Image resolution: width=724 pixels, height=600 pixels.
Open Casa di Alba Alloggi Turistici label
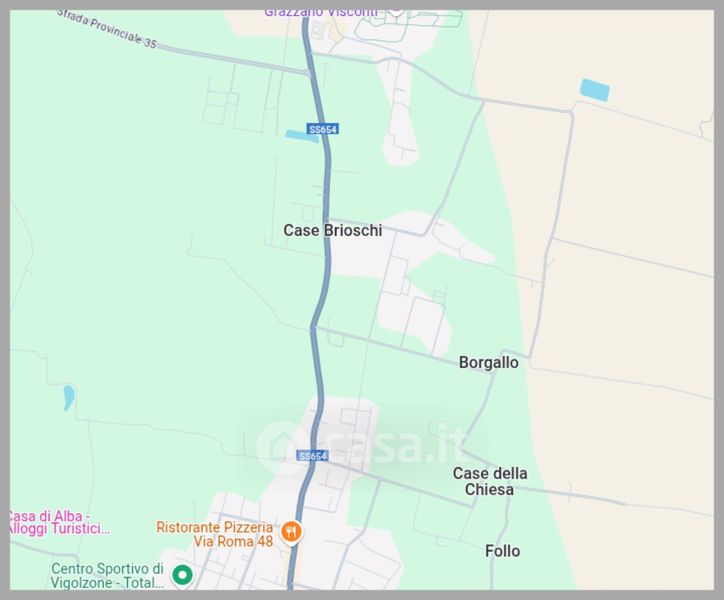click(x=59, y=522)
